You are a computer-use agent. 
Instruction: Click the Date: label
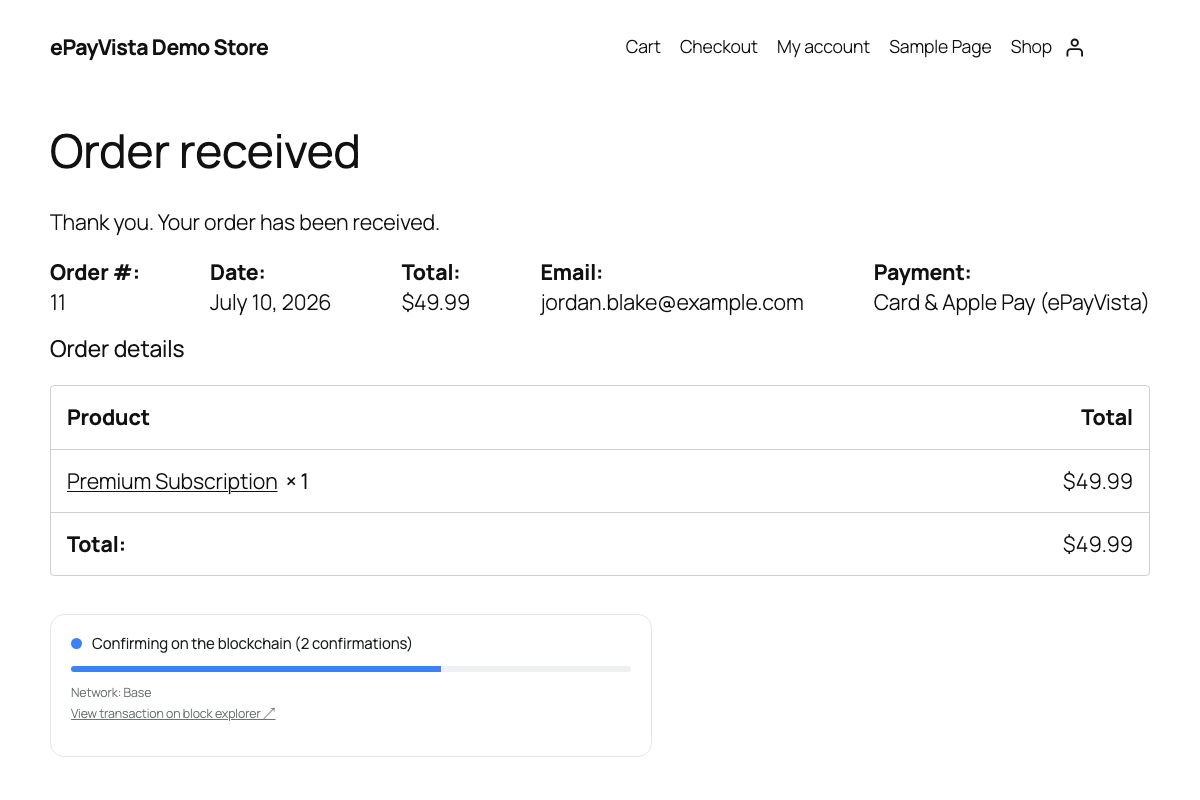(238, 272)
